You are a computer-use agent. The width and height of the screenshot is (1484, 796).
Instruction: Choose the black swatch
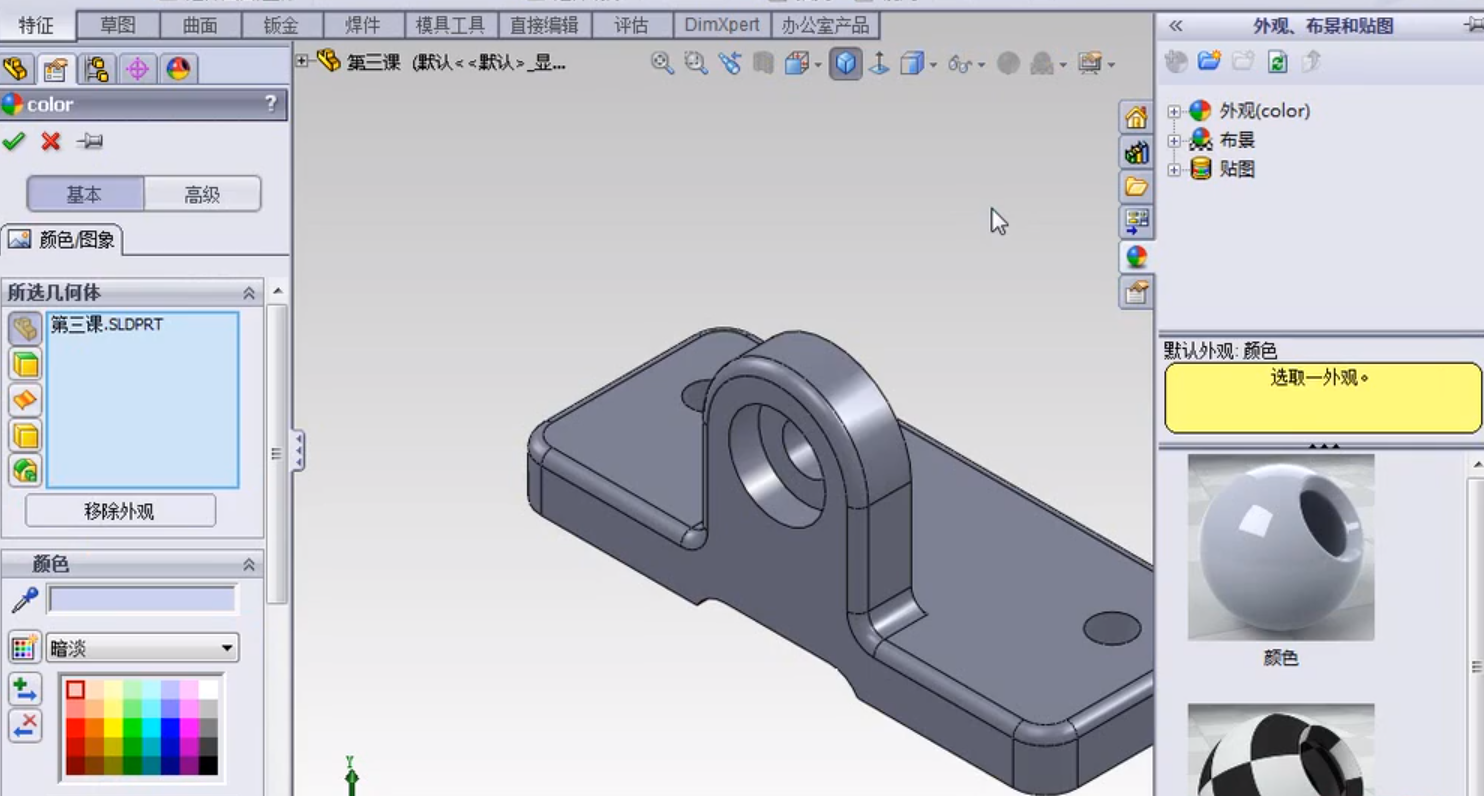[208, 766]
